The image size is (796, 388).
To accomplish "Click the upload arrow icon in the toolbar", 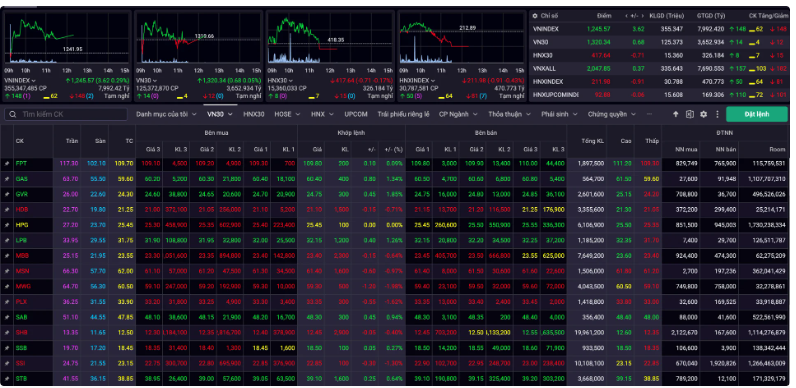I will [x=676, y=114].
